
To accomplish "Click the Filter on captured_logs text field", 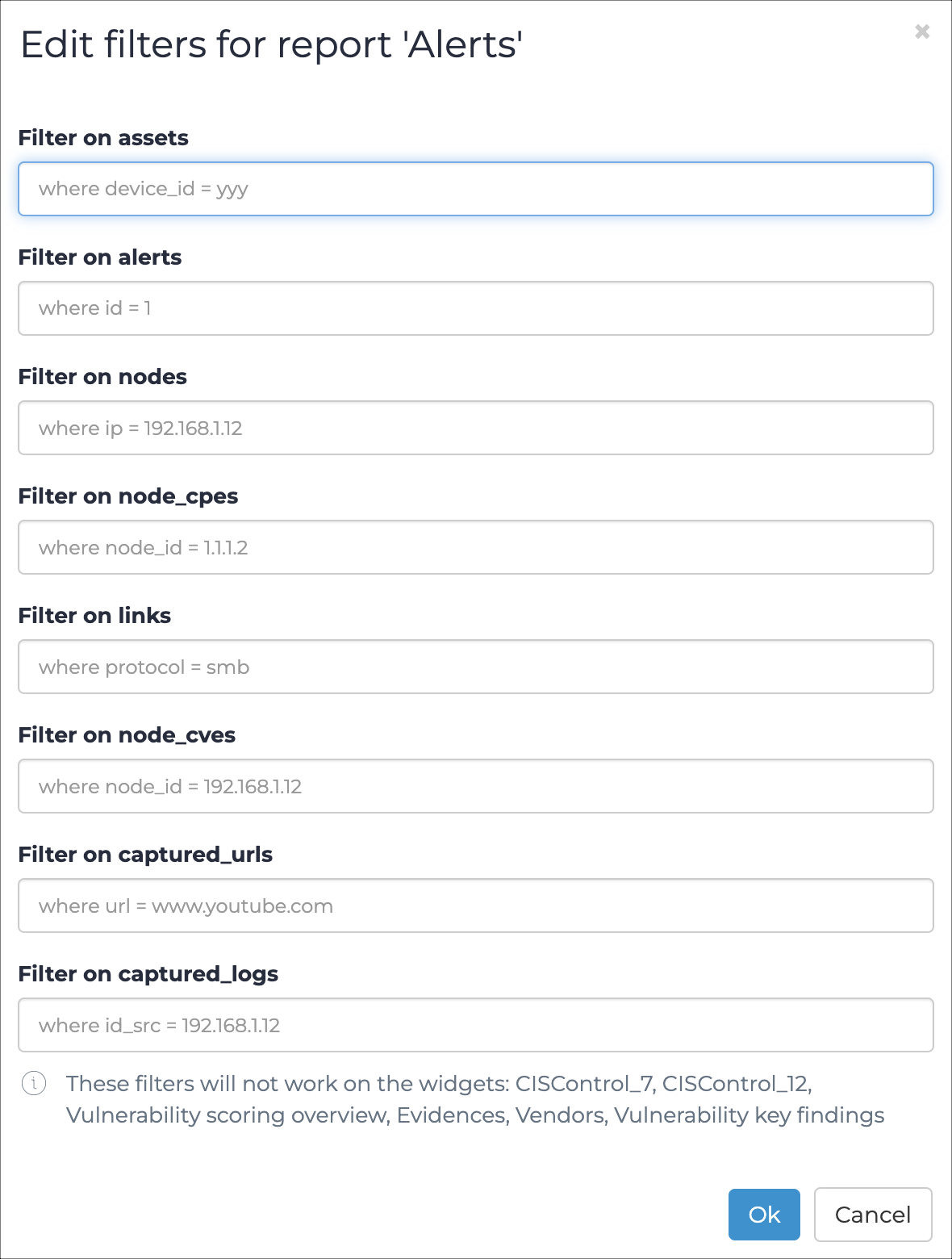I will pos(476,1025).
